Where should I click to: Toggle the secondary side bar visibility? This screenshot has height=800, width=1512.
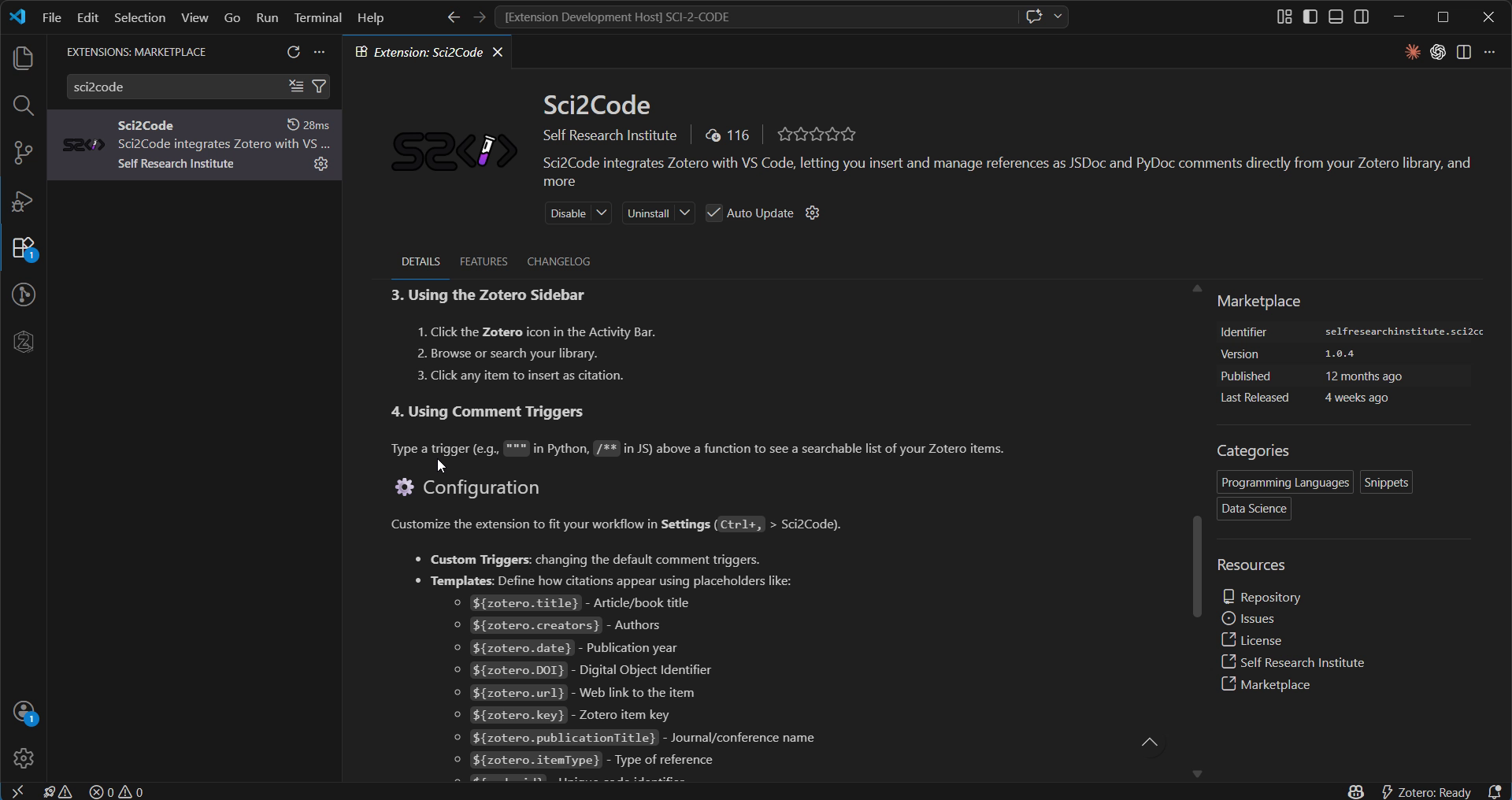point(1362,17)
